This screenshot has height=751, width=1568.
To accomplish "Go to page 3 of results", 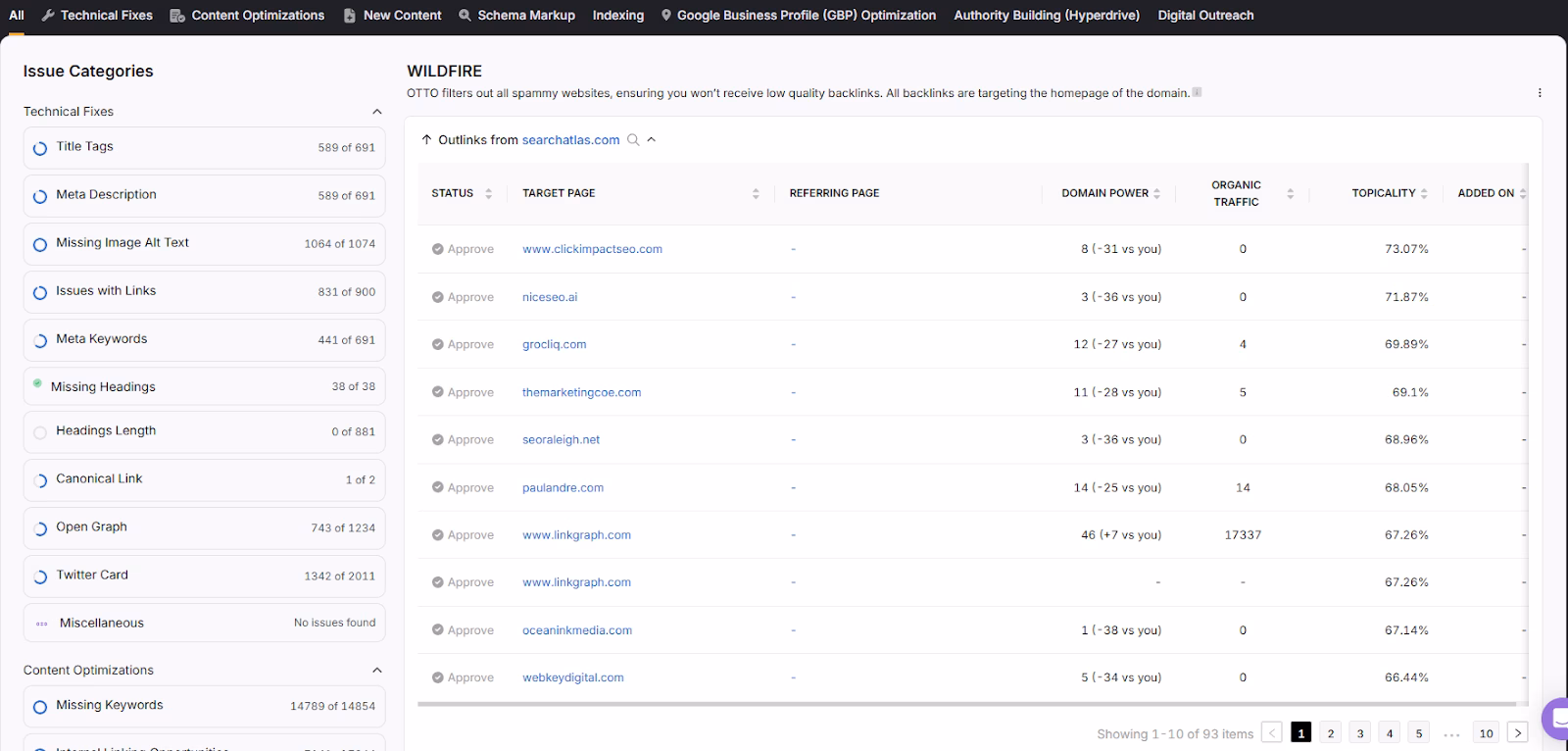I will click(x=1359, y=732).
